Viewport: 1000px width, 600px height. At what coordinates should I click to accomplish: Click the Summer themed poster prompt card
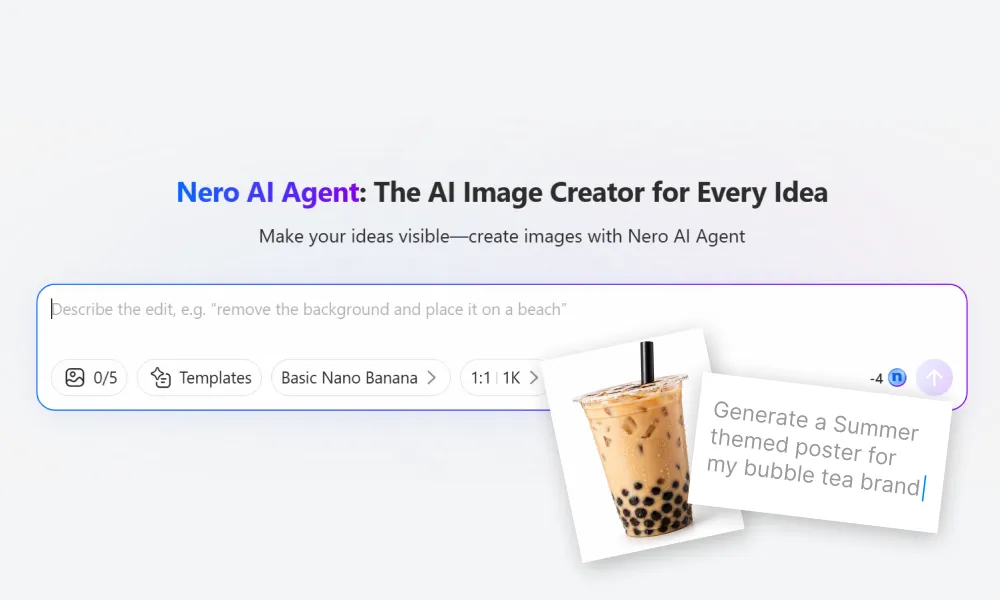pos(820,451)
